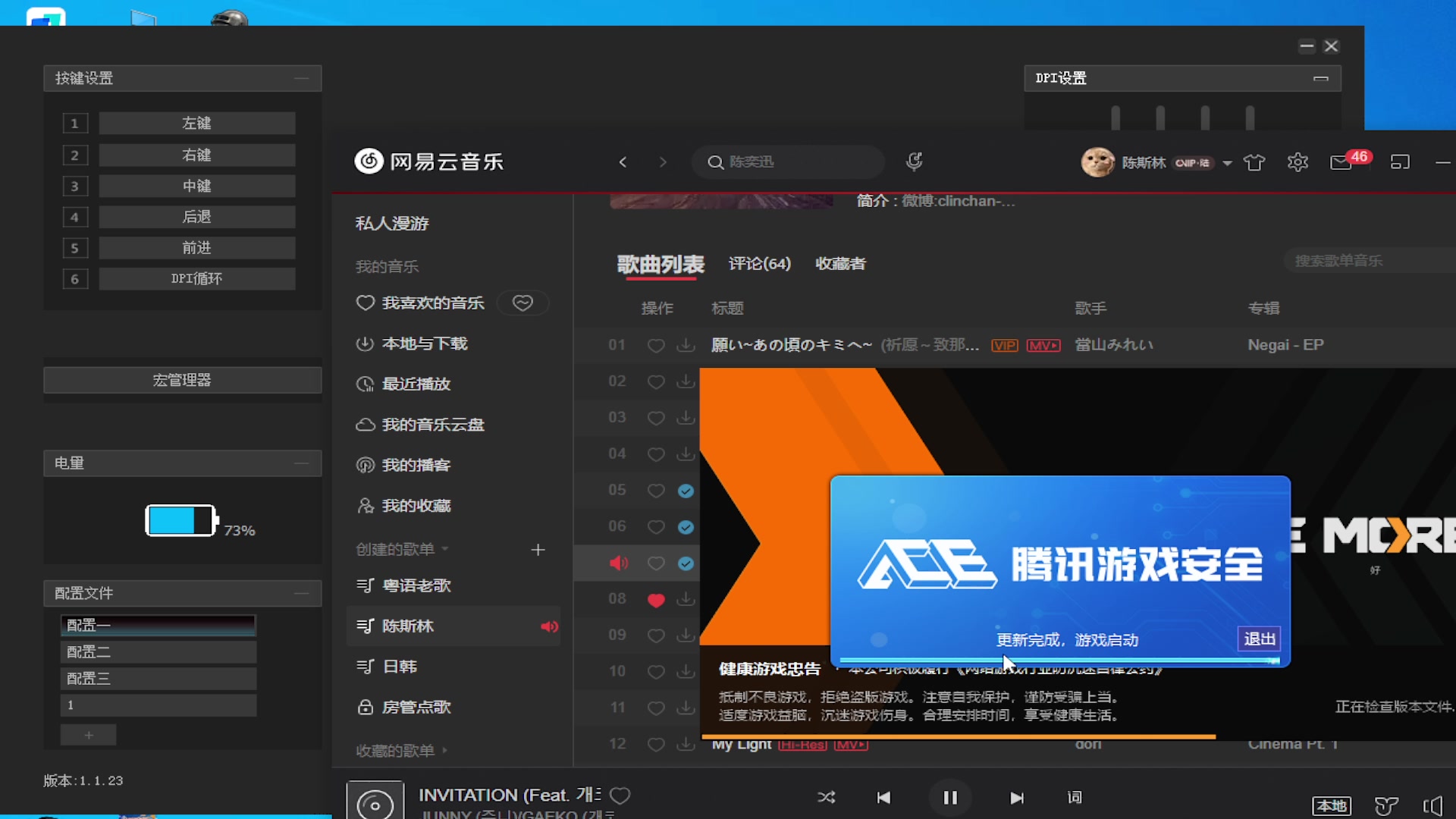Click the NetEase Cloud Music logo
Screen dimensions: 1456x819
pyautogui.click(x=429, y=162)
